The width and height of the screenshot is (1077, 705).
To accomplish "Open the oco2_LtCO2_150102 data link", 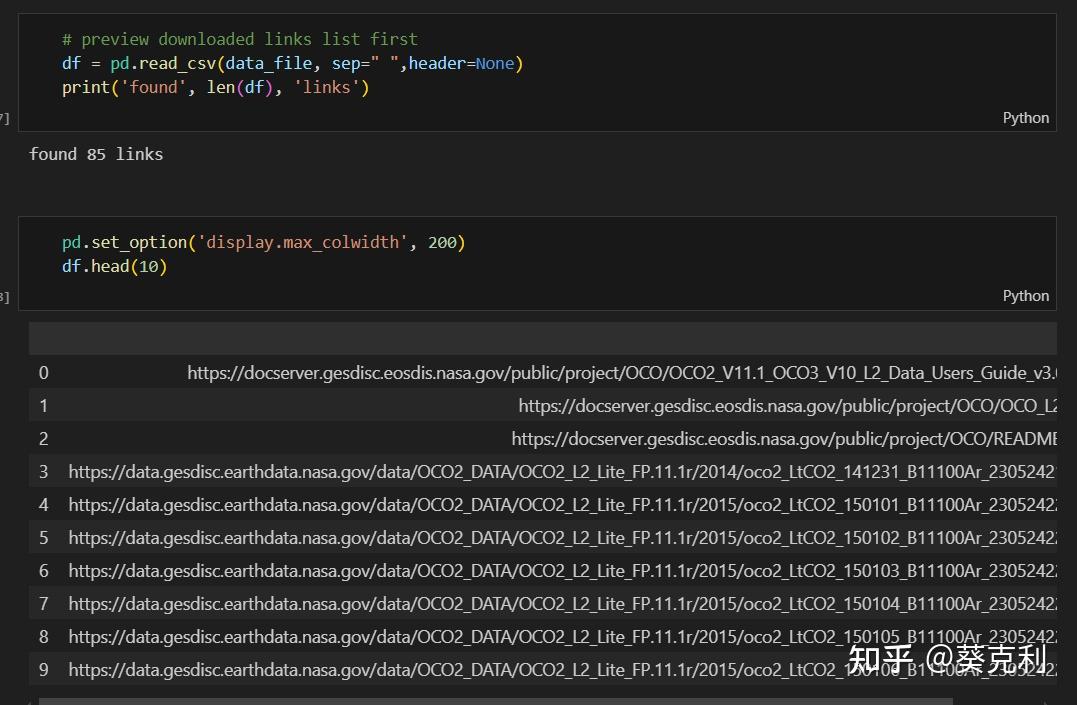I will (x=560, y=537).
